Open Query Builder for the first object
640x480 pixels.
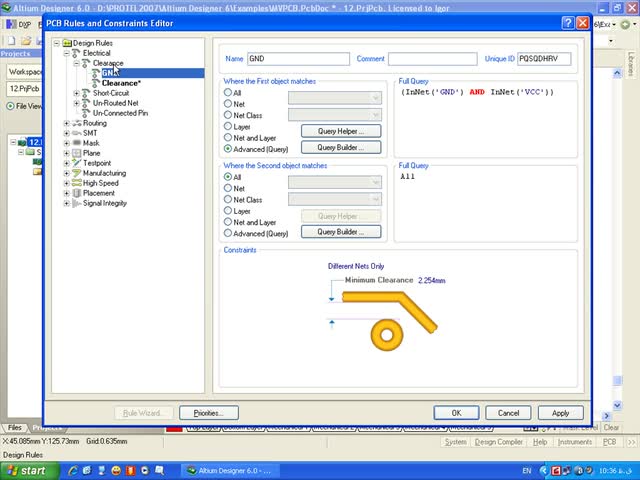click(341, 147)
